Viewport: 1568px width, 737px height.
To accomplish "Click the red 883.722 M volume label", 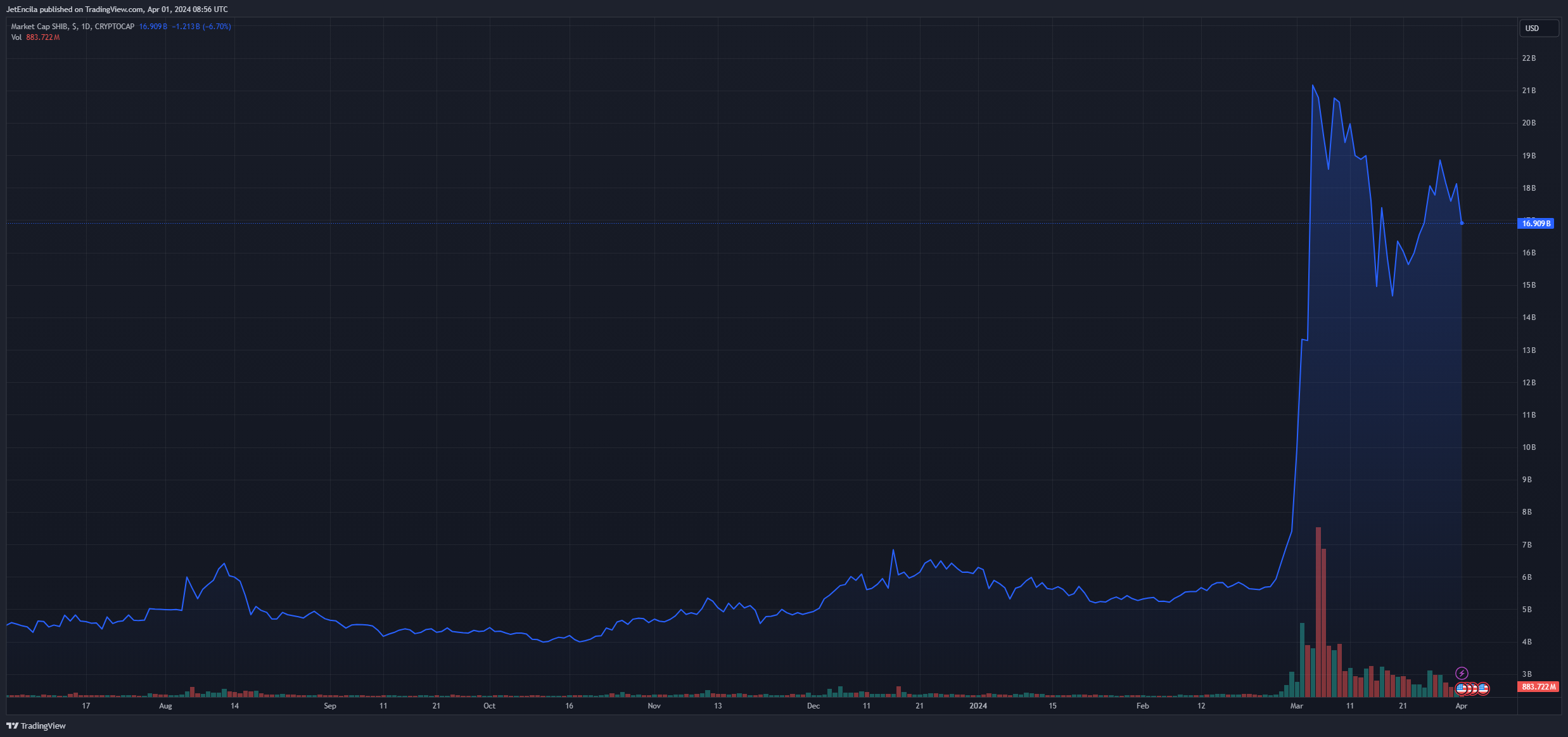I will point(1539,687).
